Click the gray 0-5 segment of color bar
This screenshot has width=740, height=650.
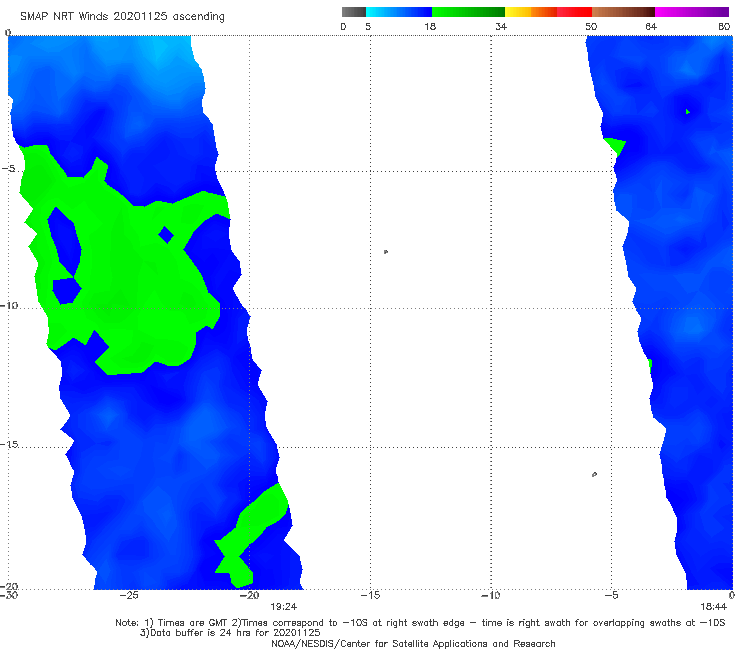(x=354, y=12)
